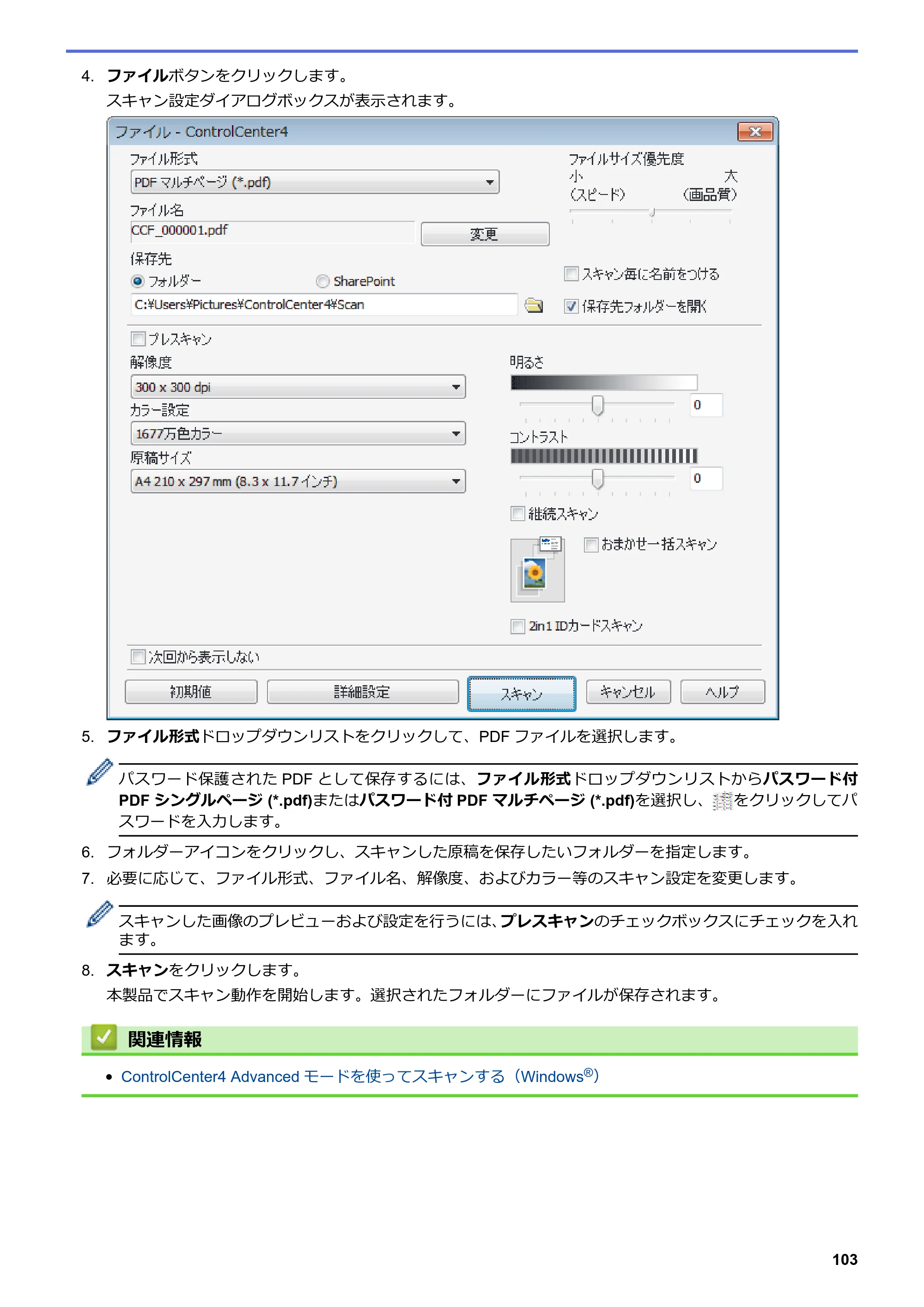Image resolution: width=924 pixels, height=1307 pixels.
Task: Toggle the 継続スキャン checkbox
Action: [x=517, y=514]
